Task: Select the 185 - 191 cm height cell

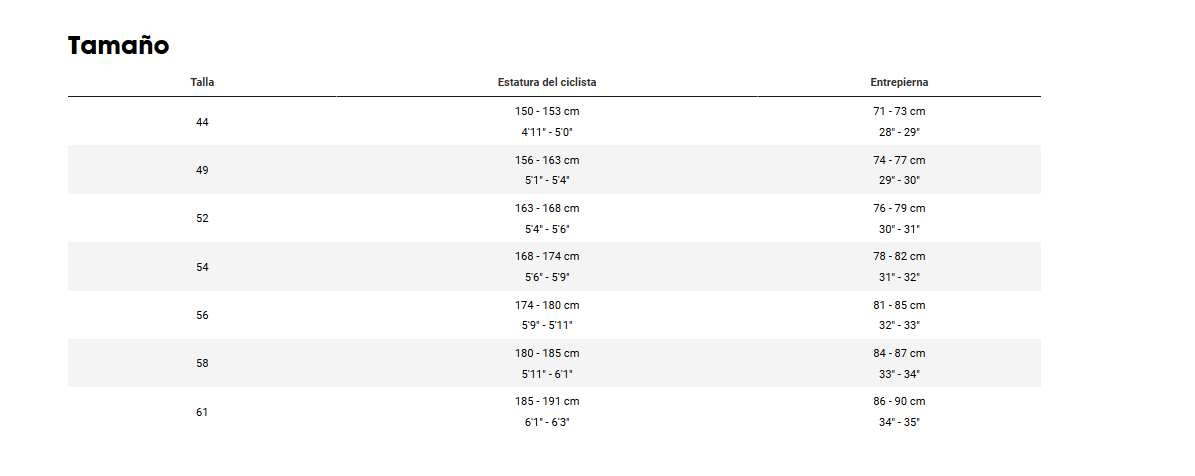Action: click(x=546, y=401)
